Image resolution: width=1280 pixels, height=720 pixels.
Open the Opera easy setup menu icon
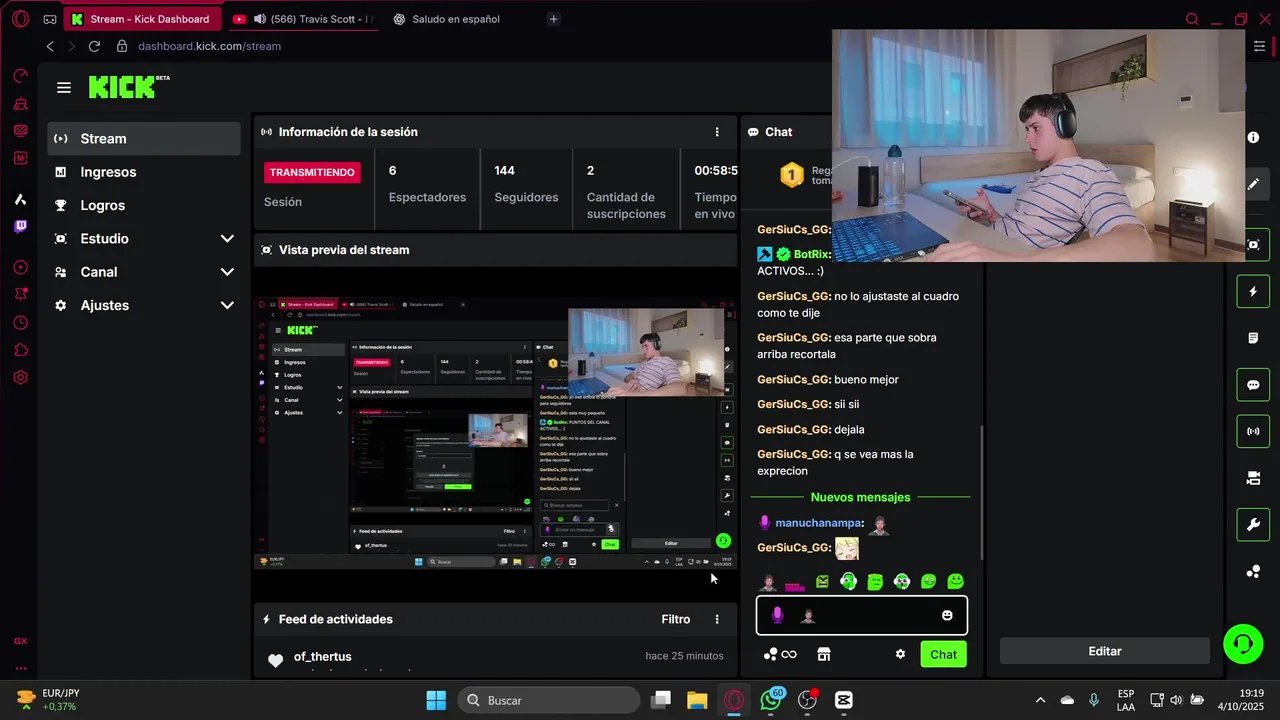pos(1259,46)
